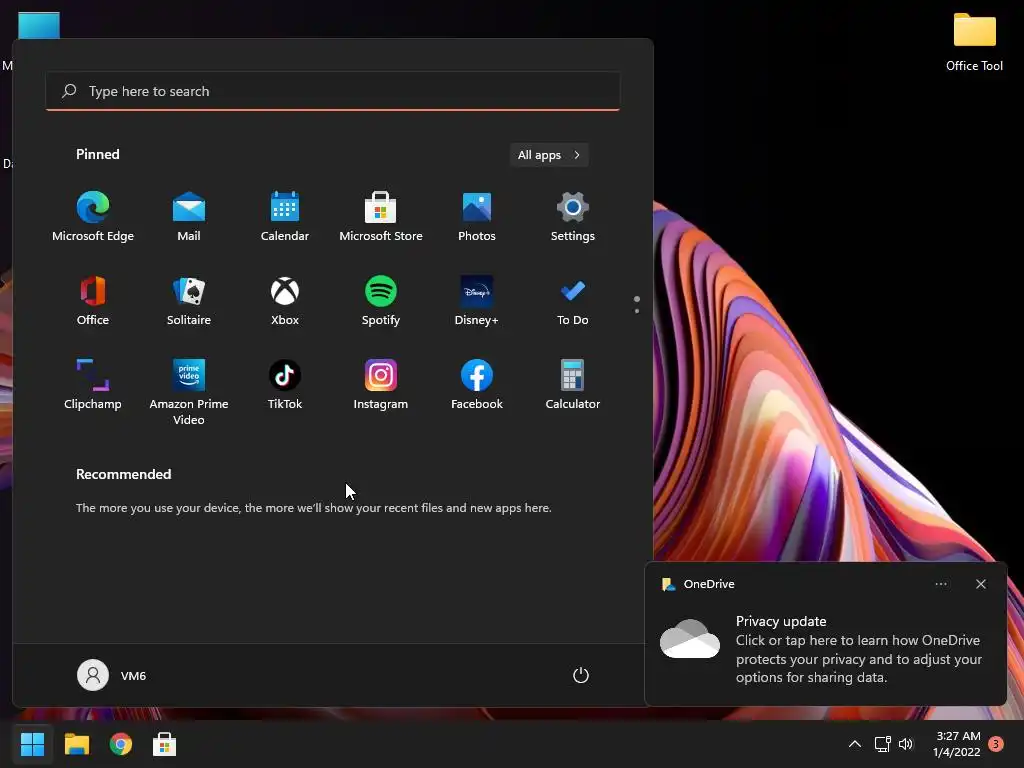Image resolution: width=1024 pixels, height=768 pixels.
Task: Click the Start button on taskbar
Action: click(32, 744)
